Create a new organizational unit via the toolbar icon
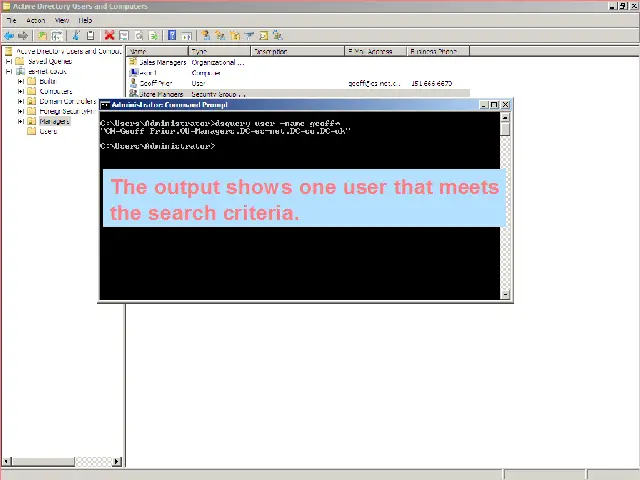Screen dimensions: 640x480 click(x=235, y=36)
